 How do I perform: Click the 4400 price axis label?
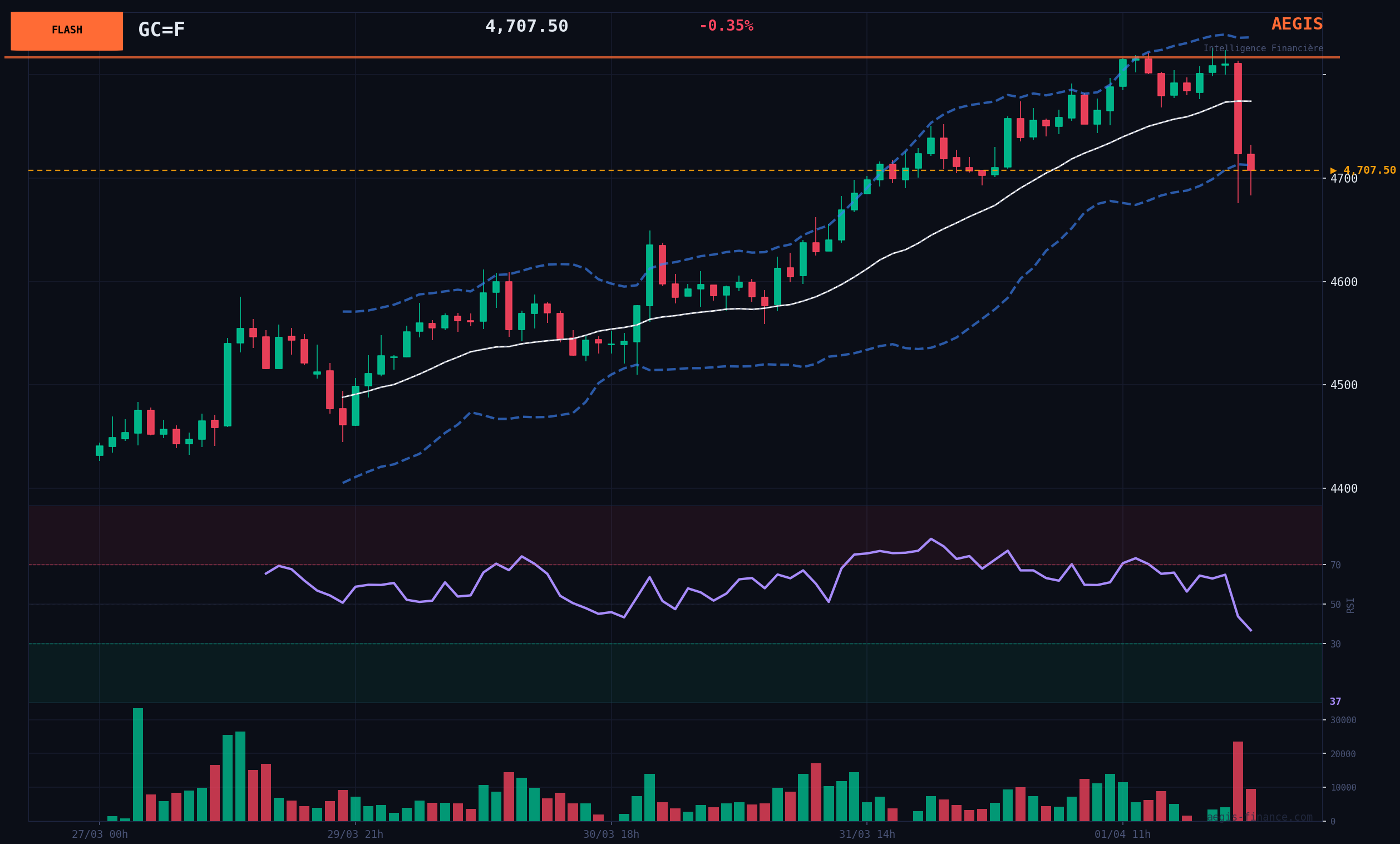pyautogui.click(x=1343, y=489)
